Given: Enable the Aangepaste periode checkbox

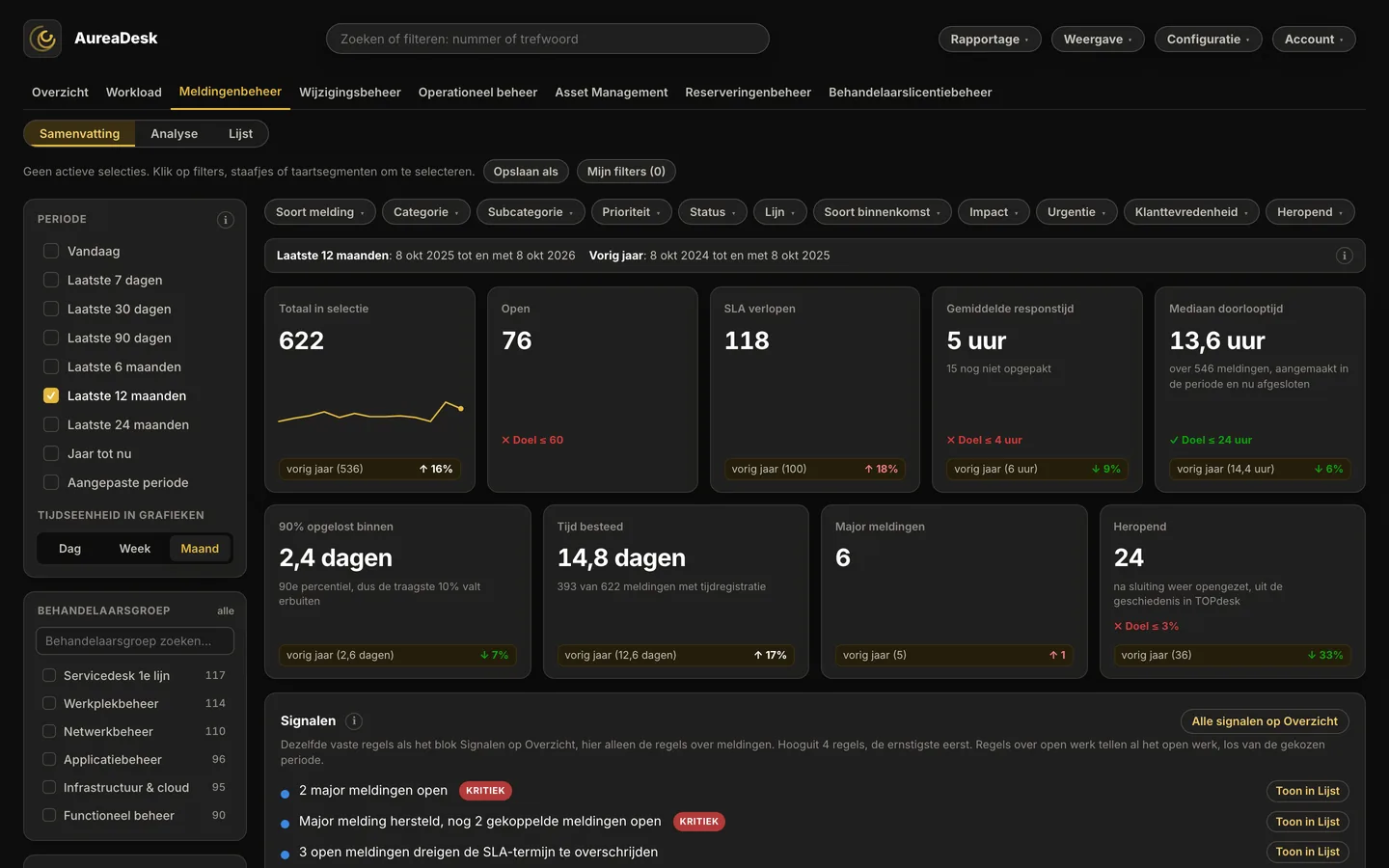Looking at the screenshot, I should click(x=51, y=482).
